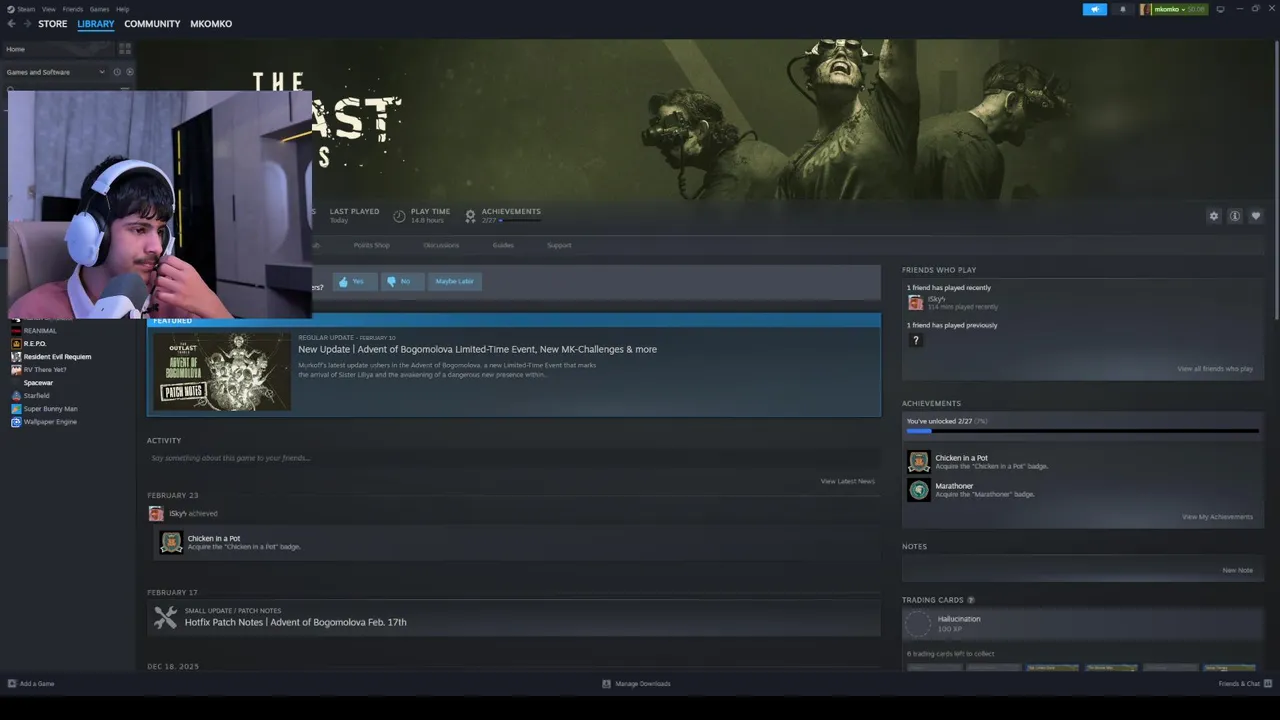The width and height of the screenshot is (1280, 720).
Task: Select R.E.P.O. in the game list
Action: coord(35,344)
